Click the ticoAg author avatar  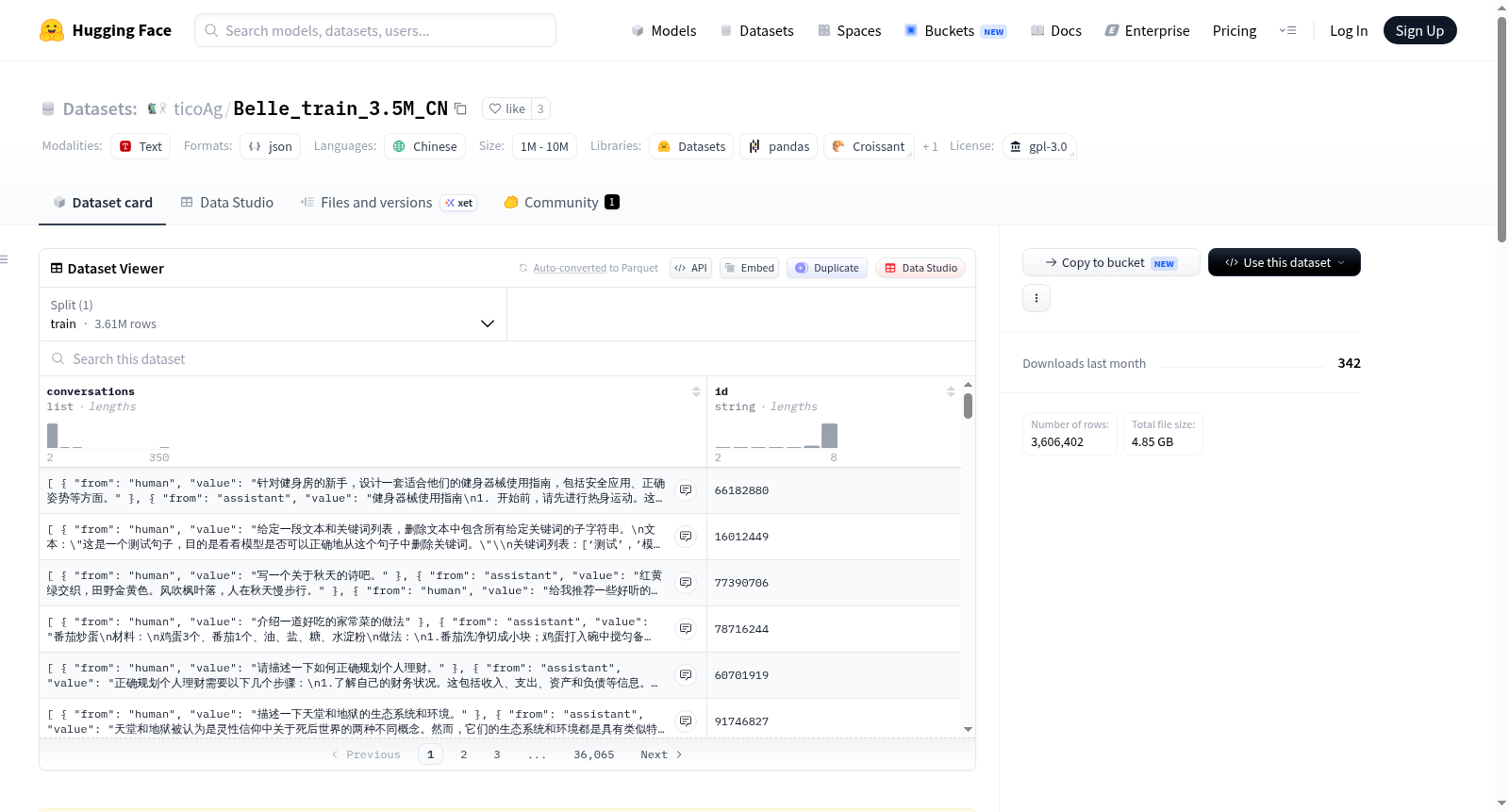click(157, 108)
